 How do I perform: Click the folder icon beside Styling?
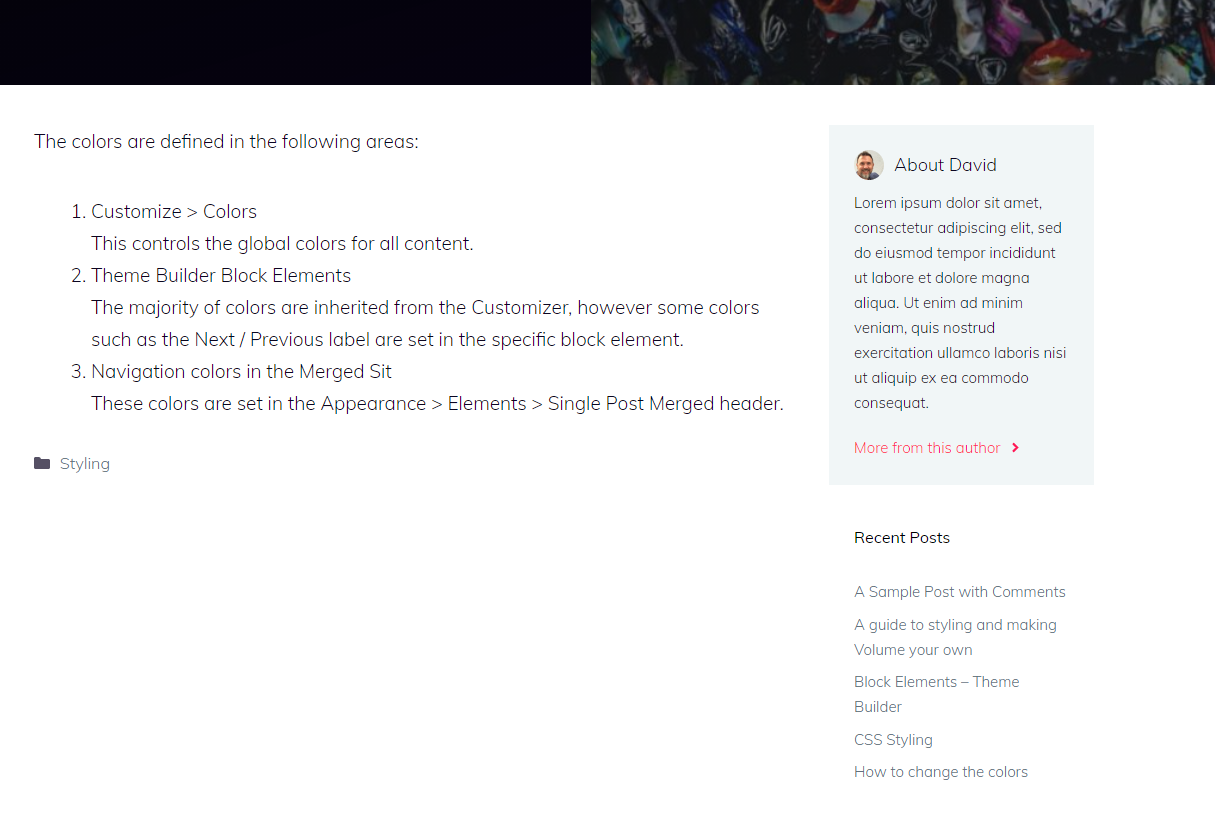42,463
